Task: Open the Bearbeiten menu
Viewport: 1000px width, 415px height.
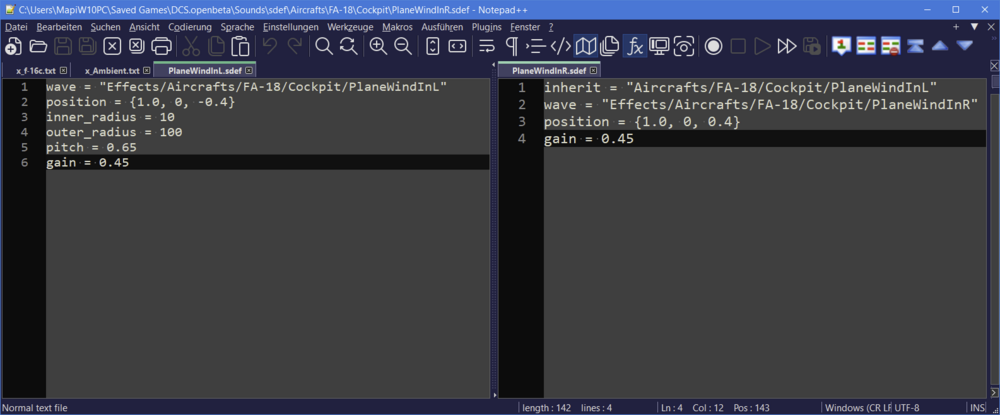Action: [59, 27]
